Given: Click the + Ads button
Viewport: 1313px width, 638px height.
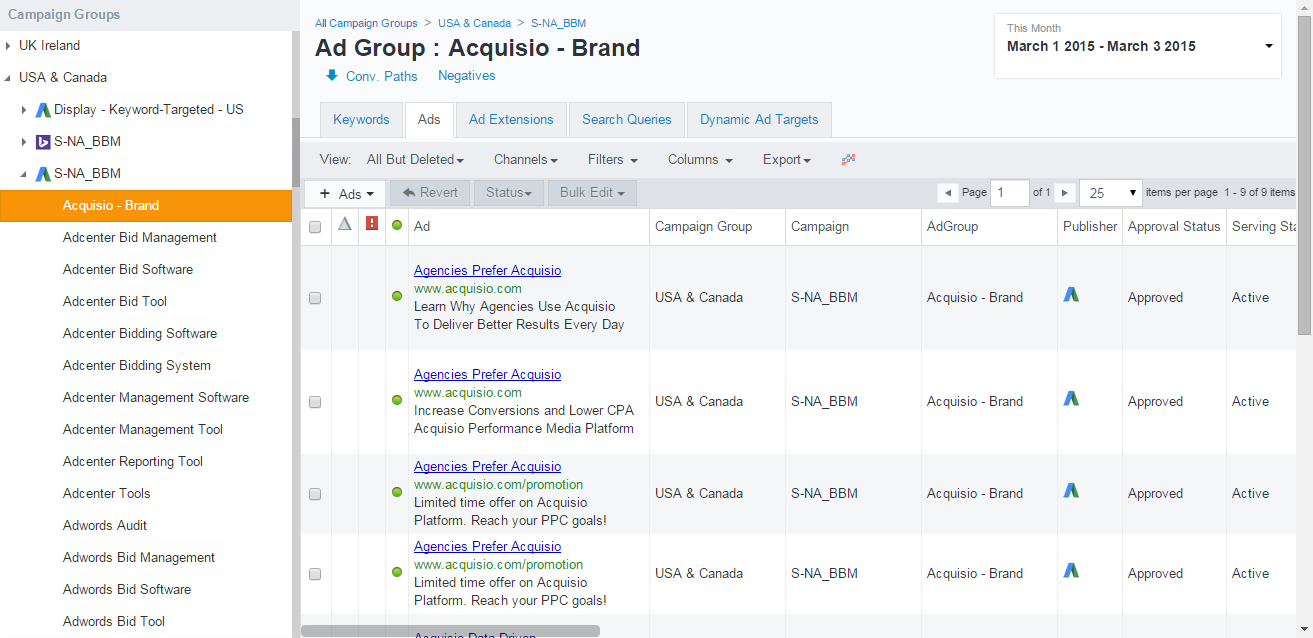Looking at the screenshot, I should [345, 193].
